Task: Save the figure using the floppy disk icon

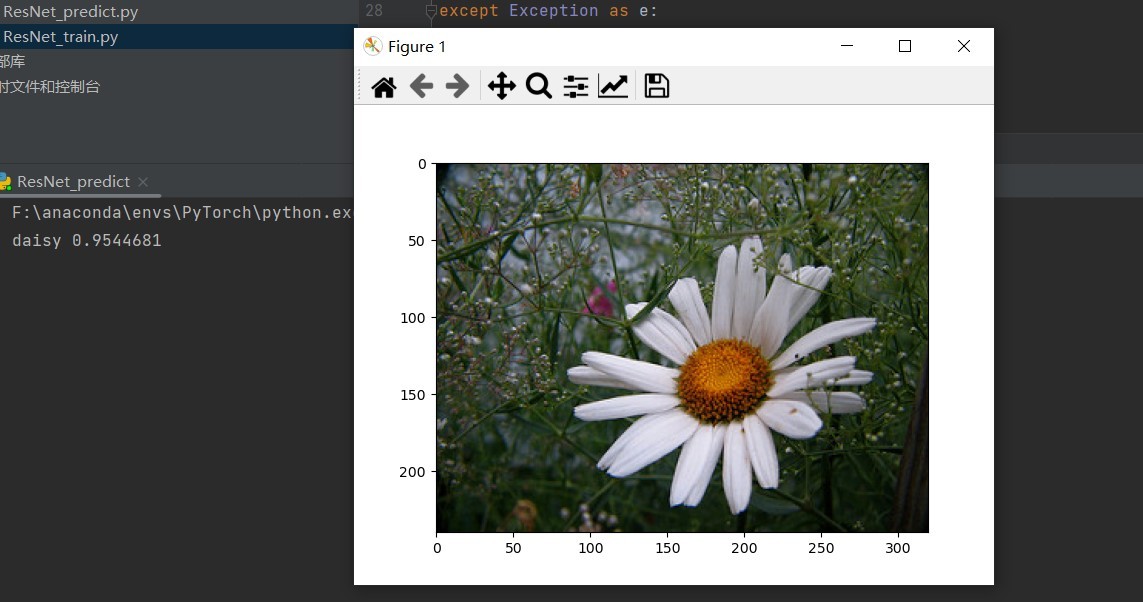Action: [656, 86]
